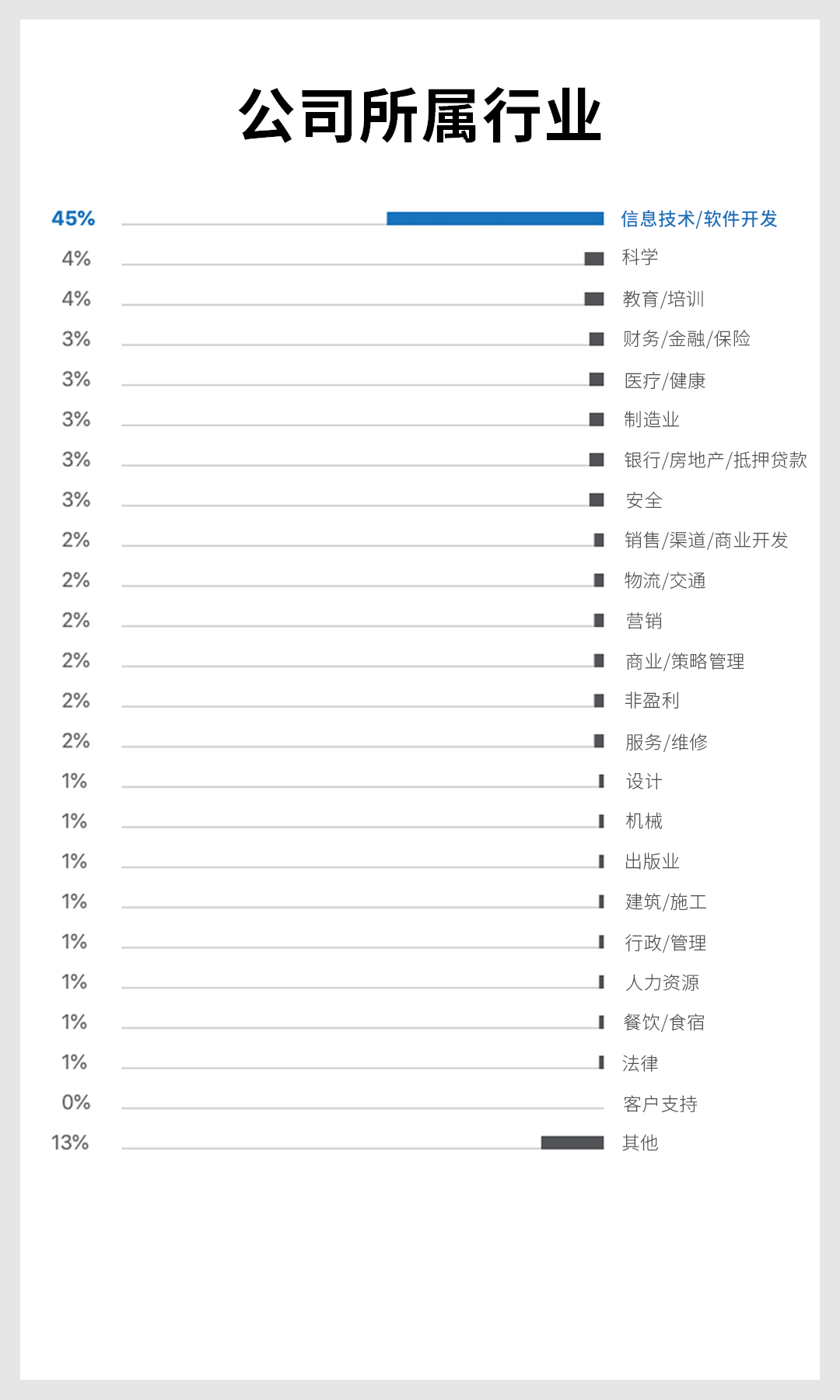Click the 银行/房地产/抵押贷款 label
The image size is (840, 1400).
(x=716, y=460)
